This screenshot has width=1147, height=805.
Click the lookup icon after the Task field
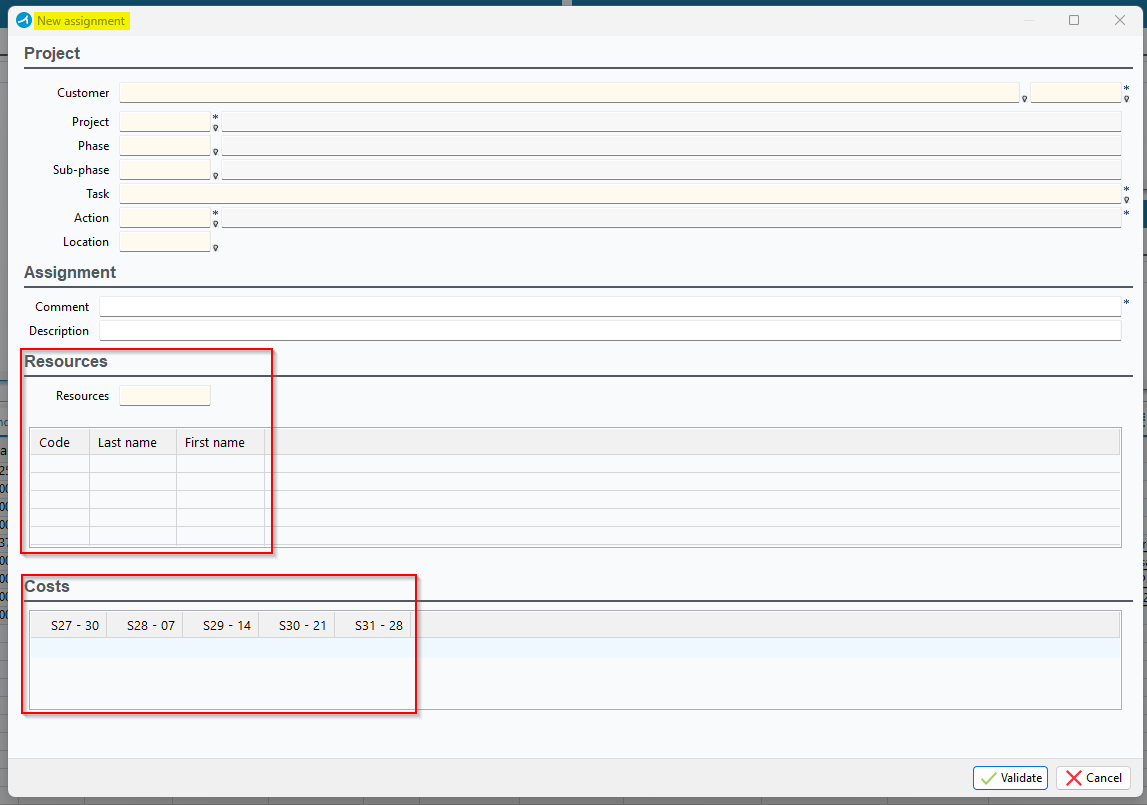point(1126,200)
